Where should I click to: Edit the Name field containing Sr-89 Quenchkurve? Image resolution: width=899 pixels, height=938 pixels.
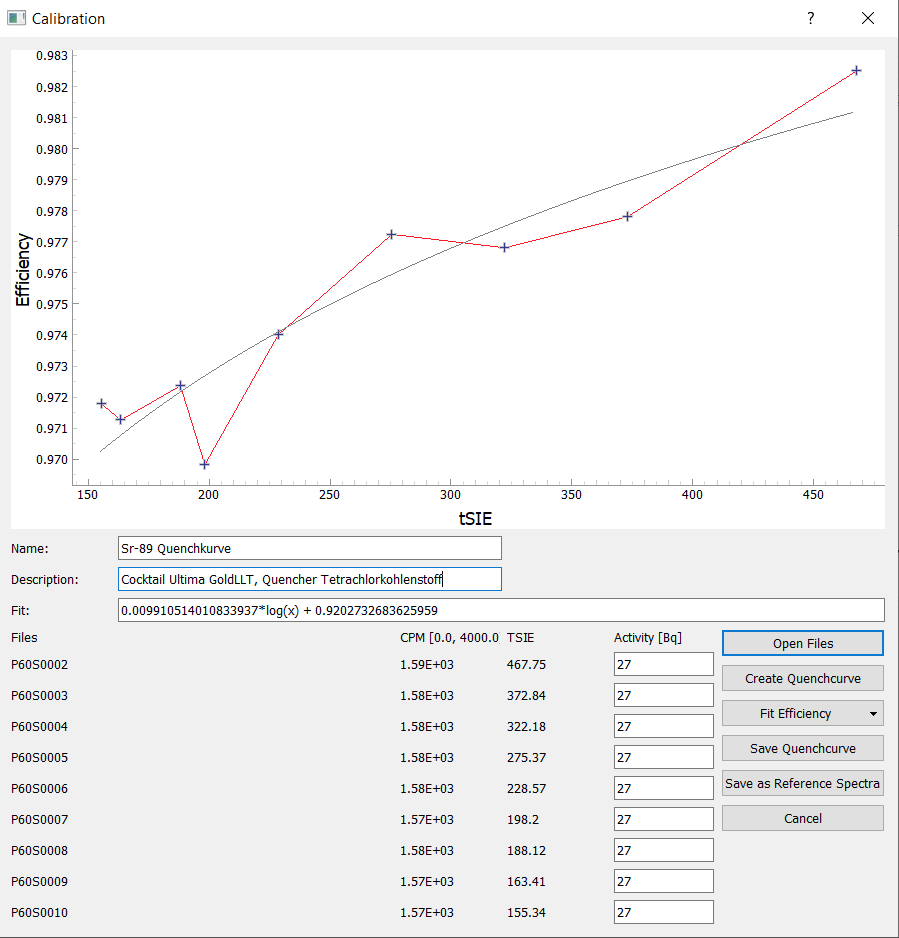coord(310,548)
